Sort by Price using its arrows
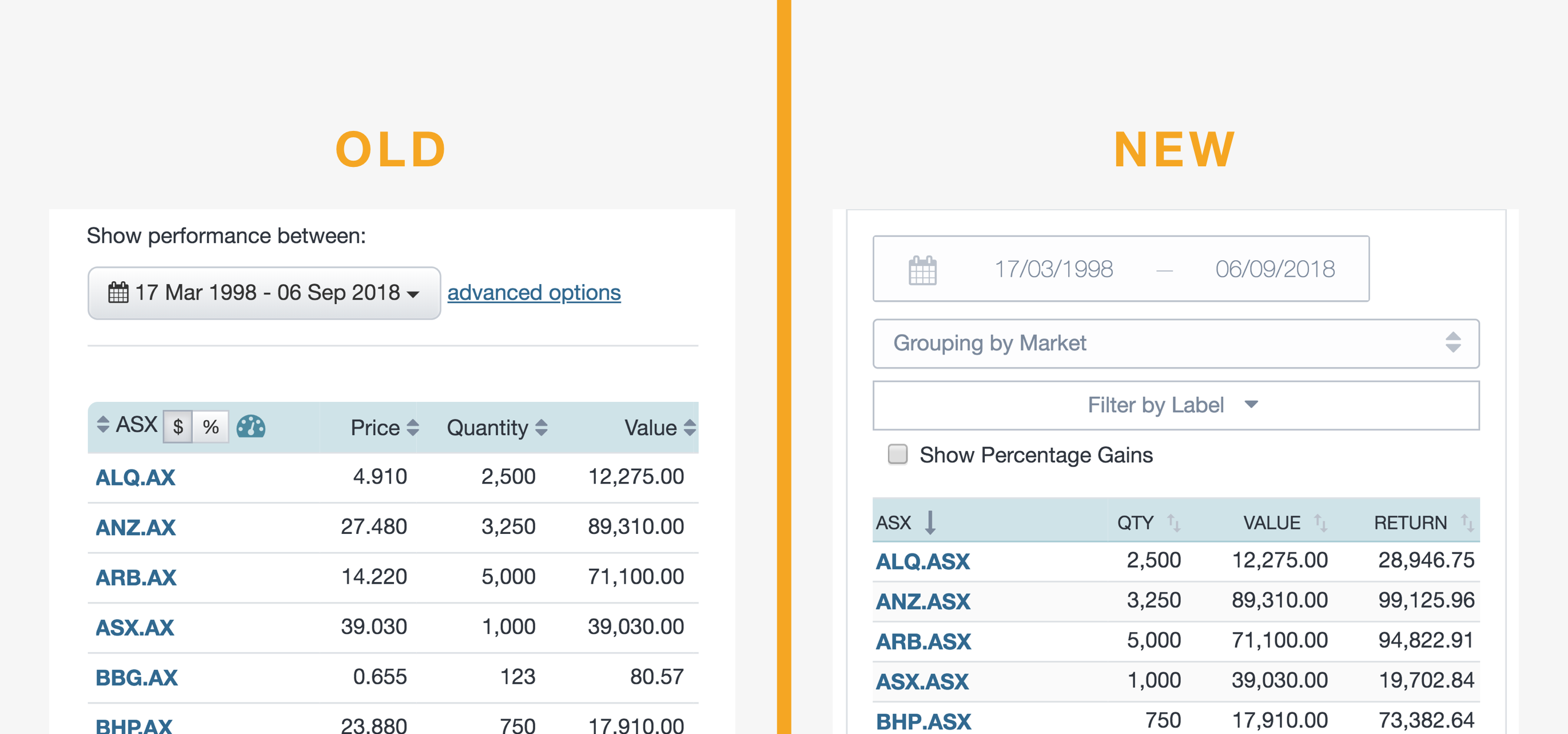The height and width of the screenshot is (734, 1568). coord(413,427)
